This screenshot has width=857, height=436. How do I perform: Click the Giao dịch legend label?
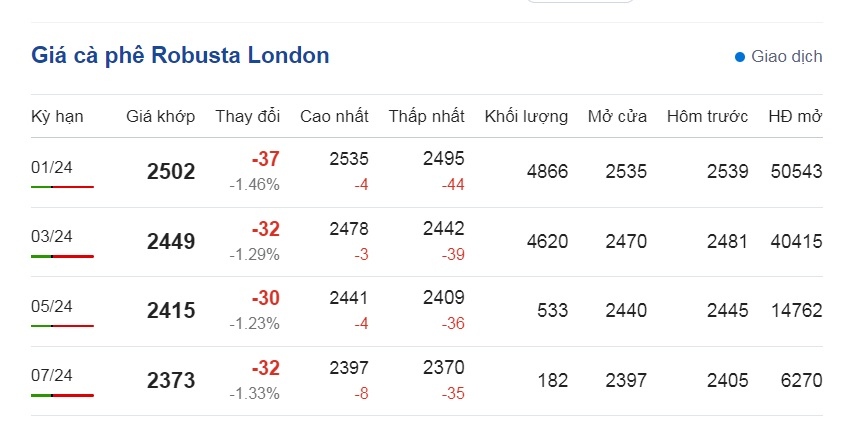787,56
